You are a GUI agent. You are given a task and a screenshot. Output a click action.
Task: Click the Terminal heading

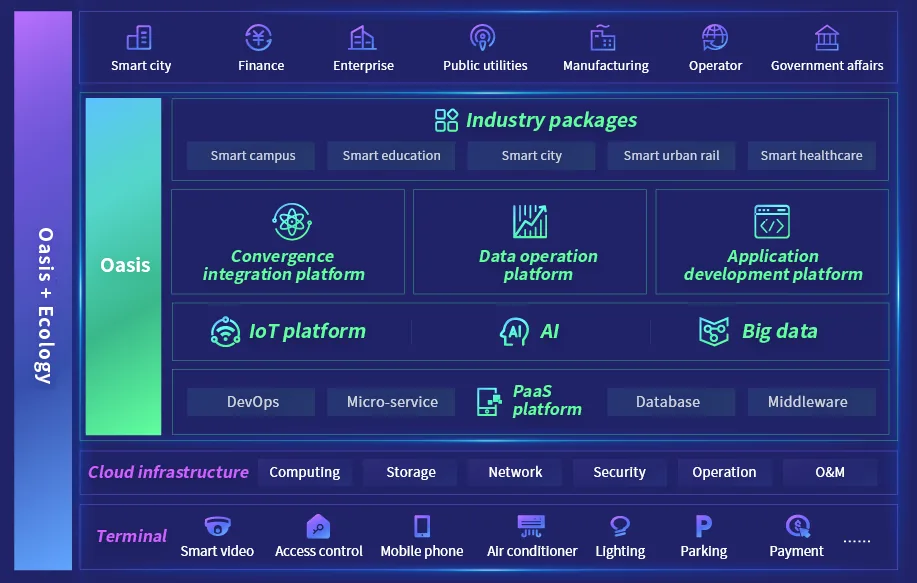click(x=132, y=536)
